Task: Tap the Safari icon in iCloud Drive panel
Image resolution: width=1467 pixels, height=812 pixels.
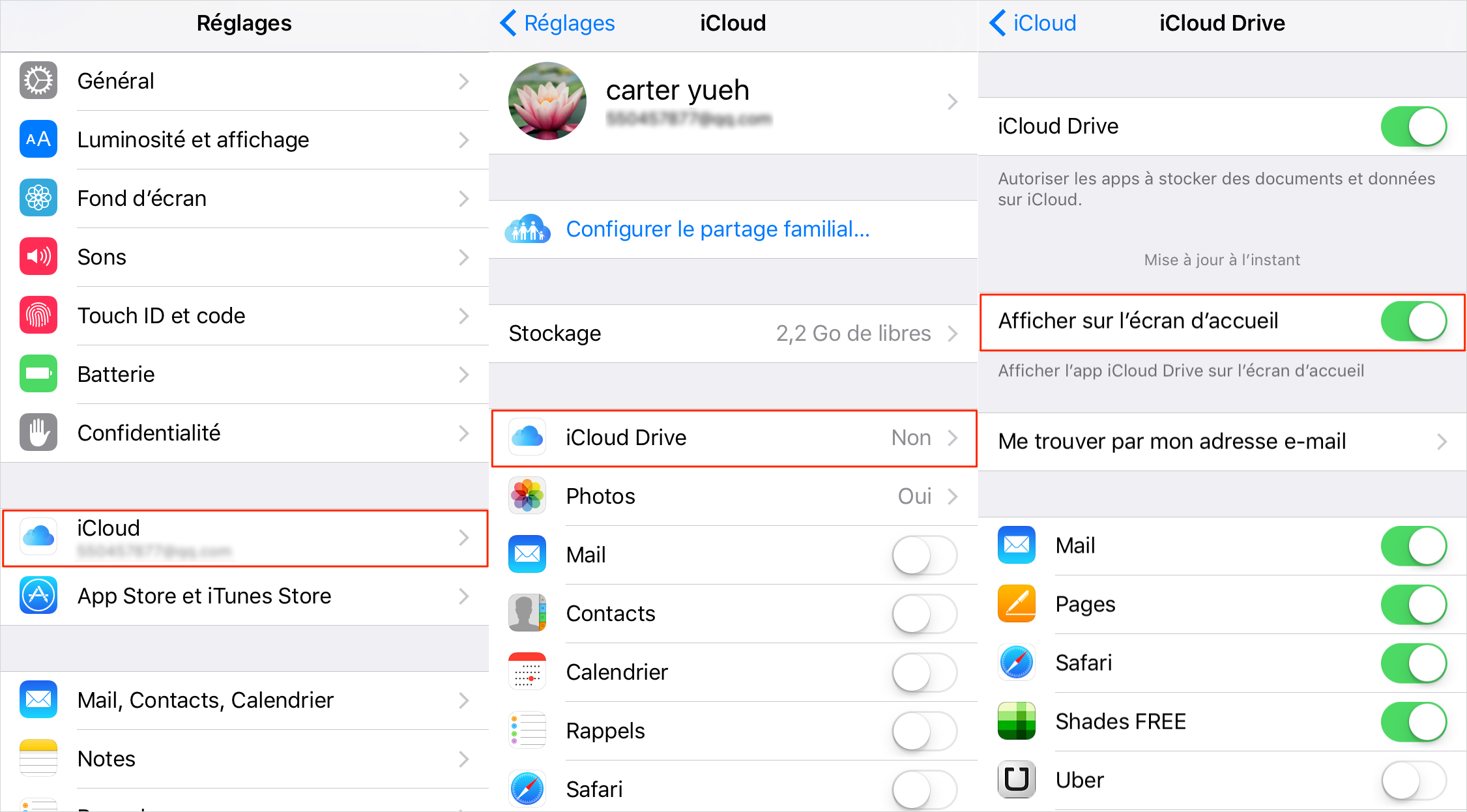Action: (1017, 663)
